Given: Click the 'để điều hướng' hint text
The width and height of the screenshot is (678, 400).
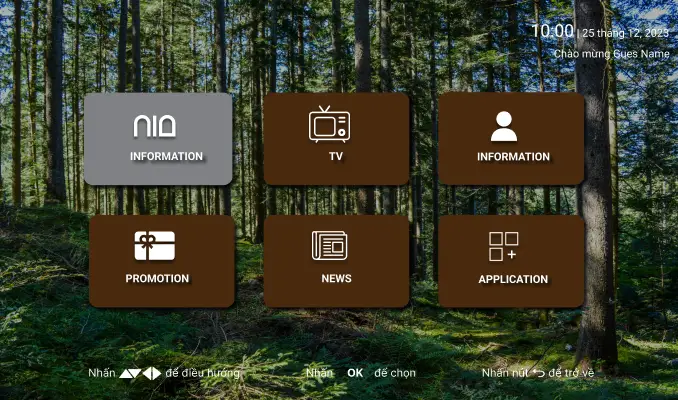Looking at the screenshot, I should [x=203, y=373].
